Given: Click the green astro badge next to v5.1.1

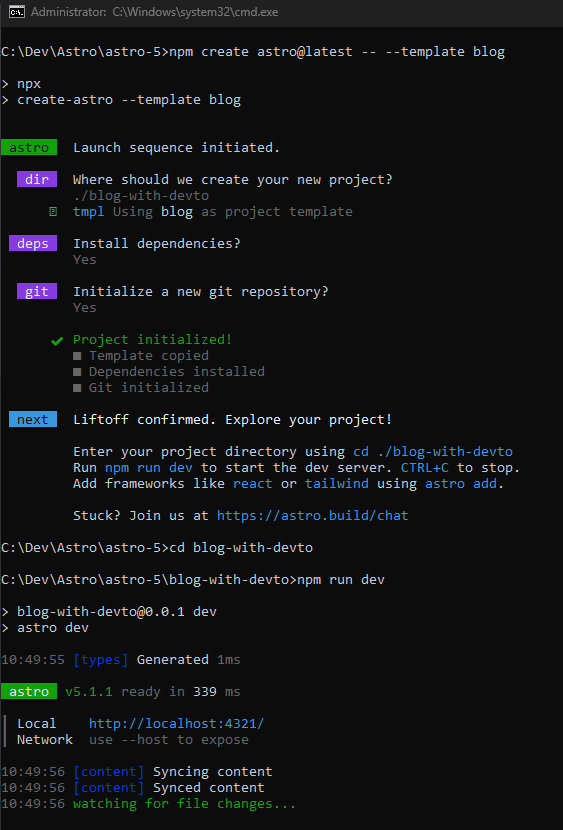Looking at the screenshot, I should (x=29, y=691).
